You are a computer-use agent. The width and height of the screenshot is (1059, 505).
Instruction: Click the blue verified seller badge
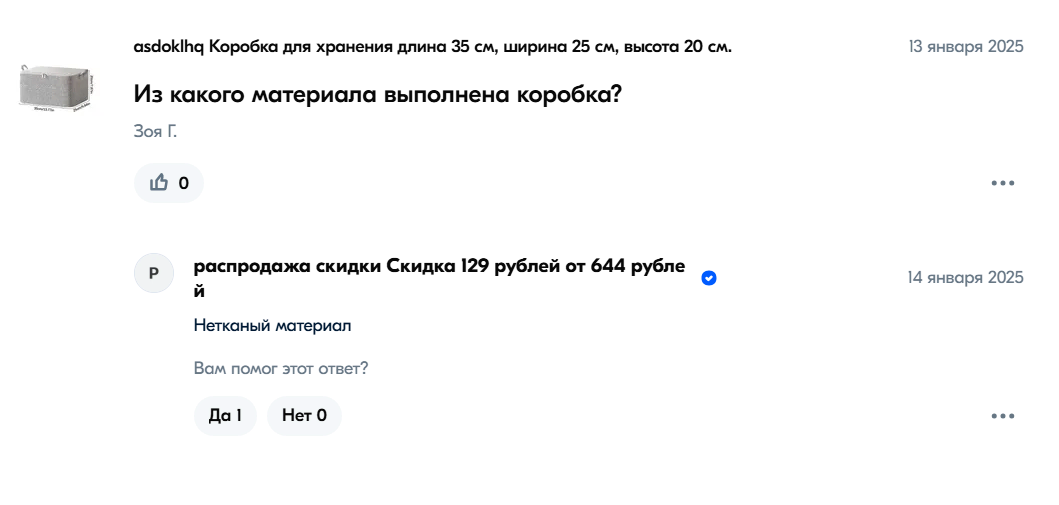point(708,278)
